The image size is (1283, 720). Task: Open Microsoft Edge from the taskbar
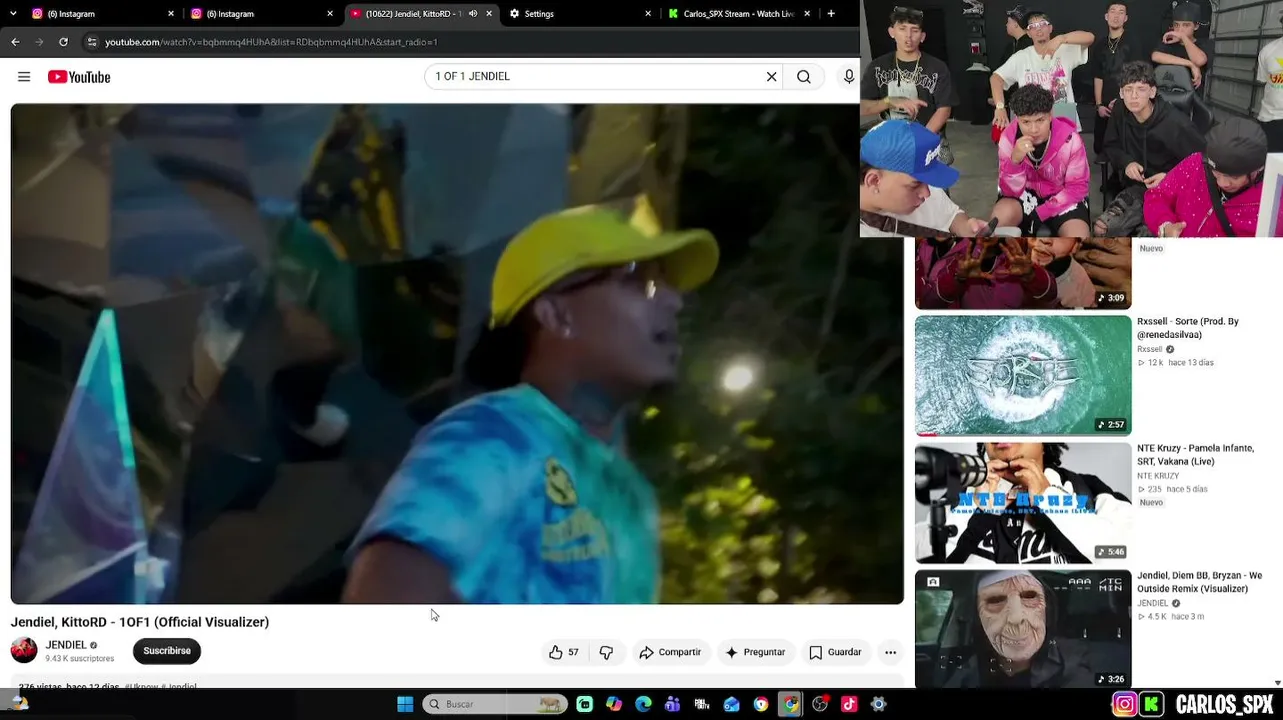(643, 704)
